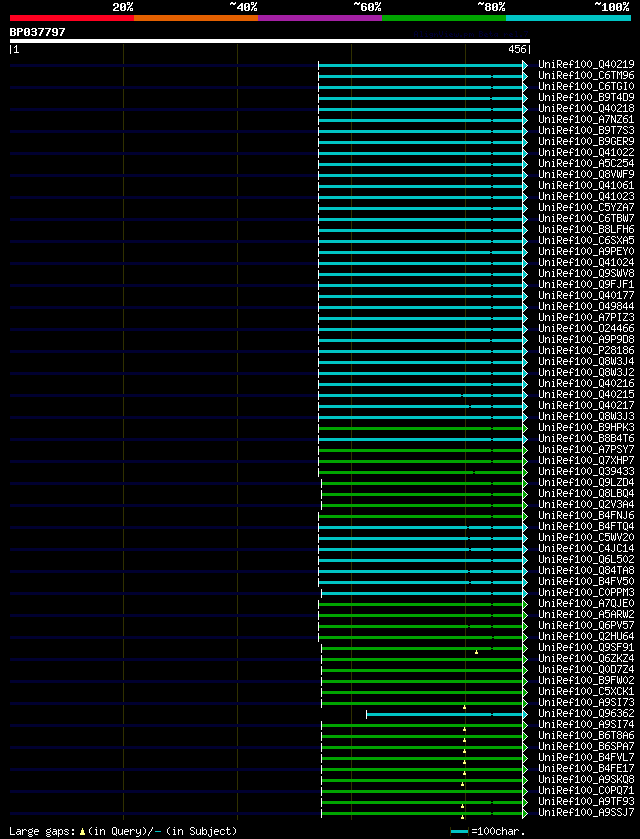The height and width of the screenshot is (839, 640).
Task: Select label UniRef100_Q84TA8
Action: coord(586,571)
